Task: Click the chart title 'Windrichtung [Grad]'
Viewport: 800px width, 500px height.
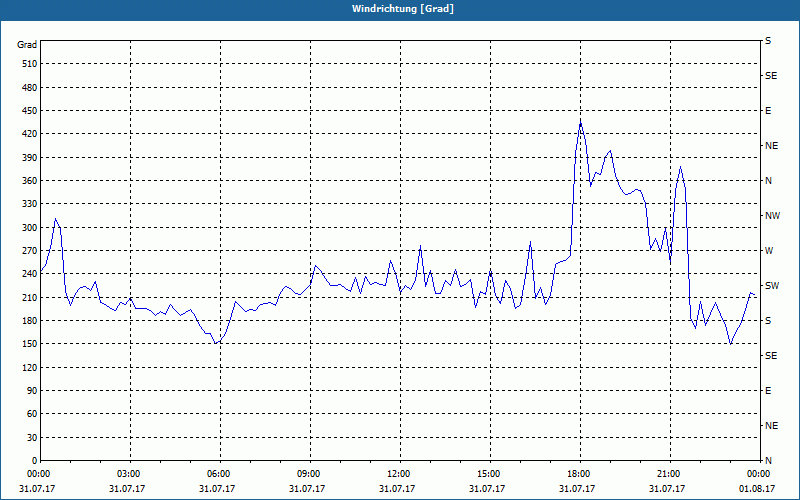Action: coord(403,9)
